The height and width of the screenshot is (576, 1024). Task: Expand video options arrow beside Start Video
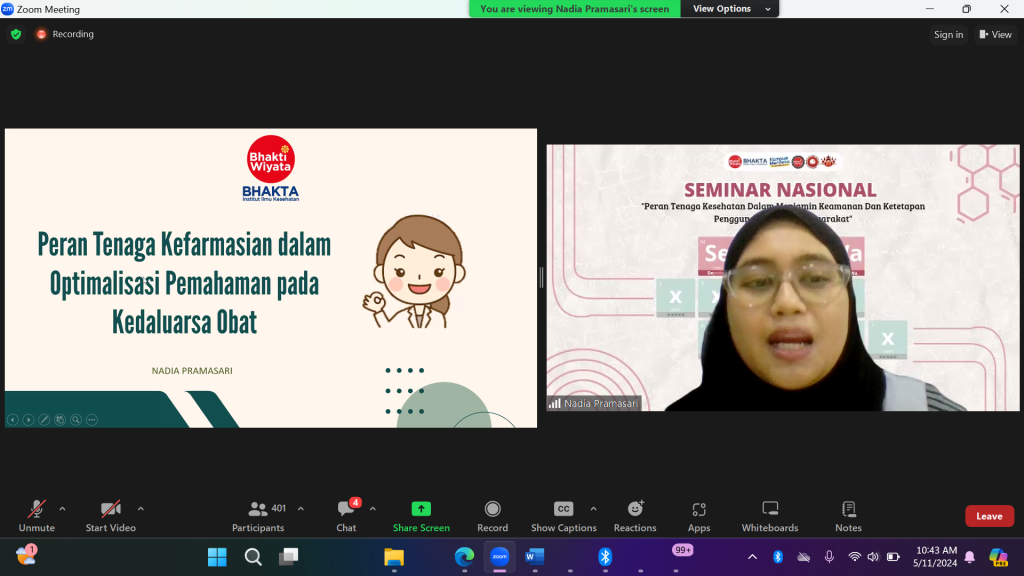(x=140, y=508)
